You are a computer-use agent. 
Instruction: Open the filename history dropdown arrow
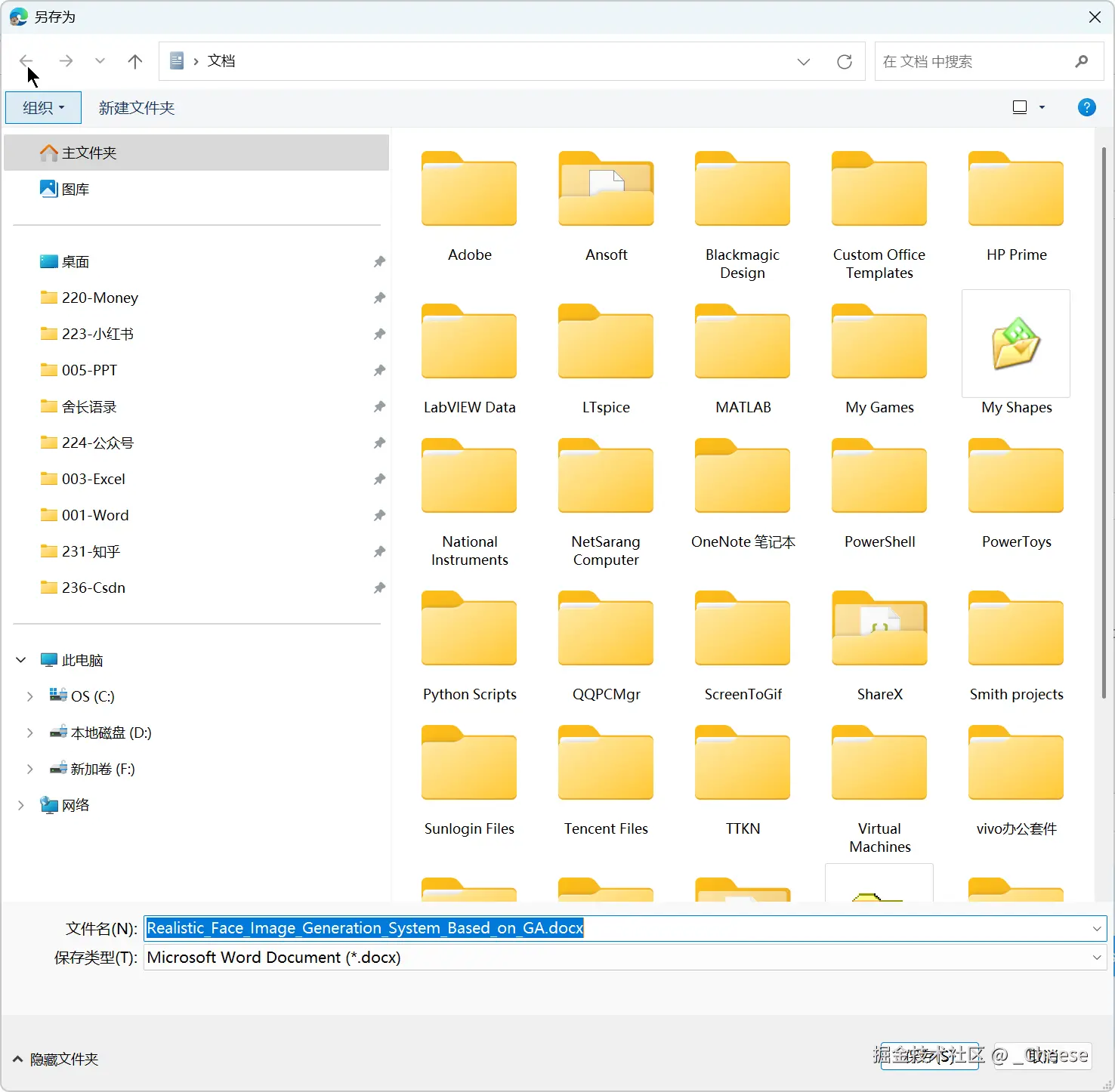1097,928
